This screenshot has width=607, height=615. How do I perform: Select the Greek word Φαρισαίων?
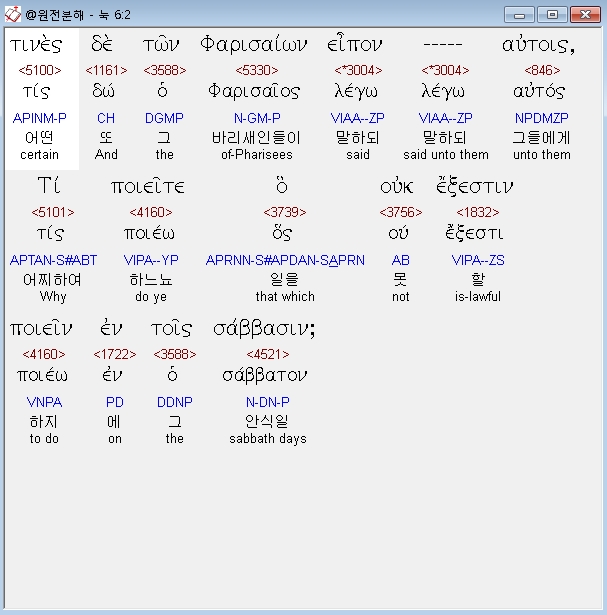point(254,44)
